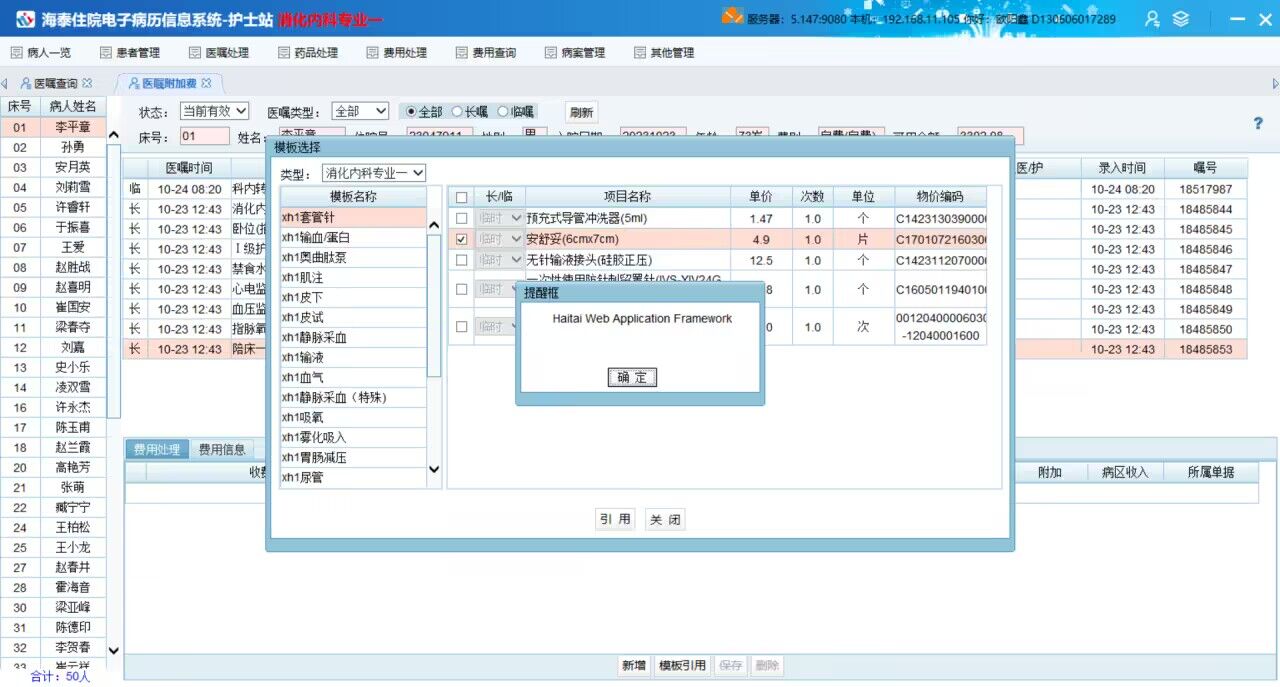Click the stacked layers icon in header
Viewport: 1280px width, 687px height.
(1181, 18)
